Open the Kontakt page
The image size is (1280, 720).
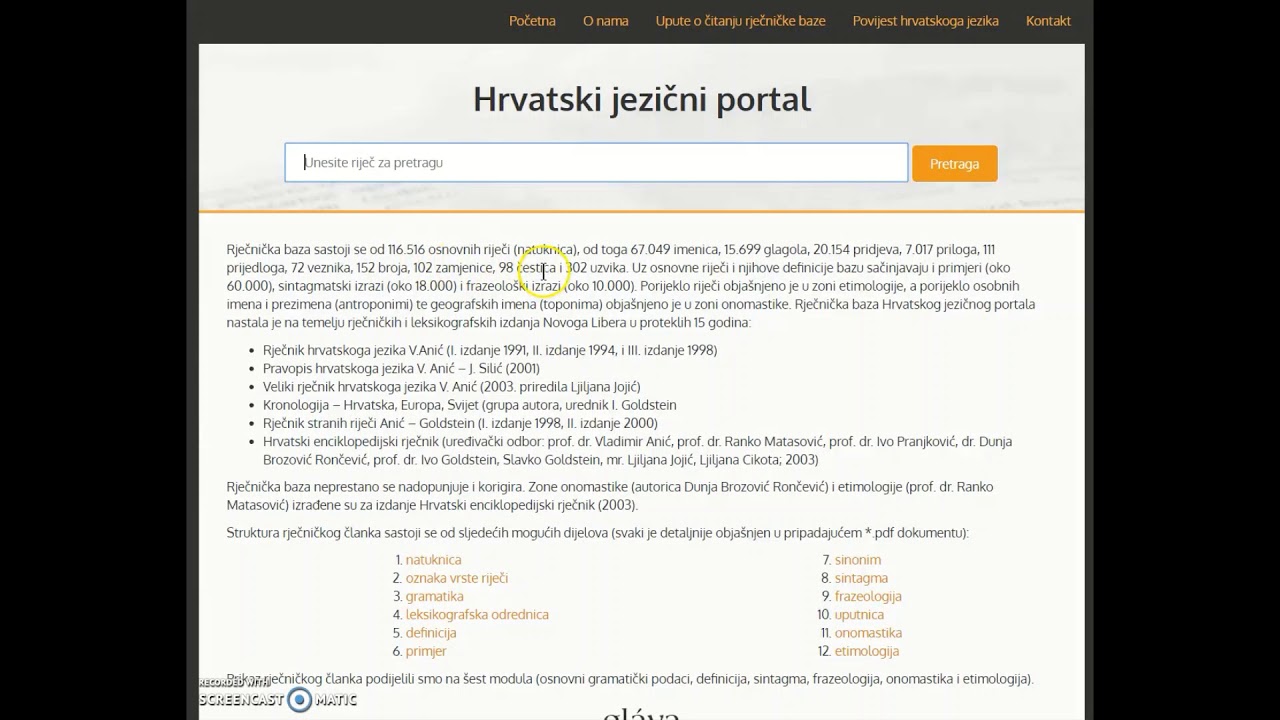[x=1048, y=21]
